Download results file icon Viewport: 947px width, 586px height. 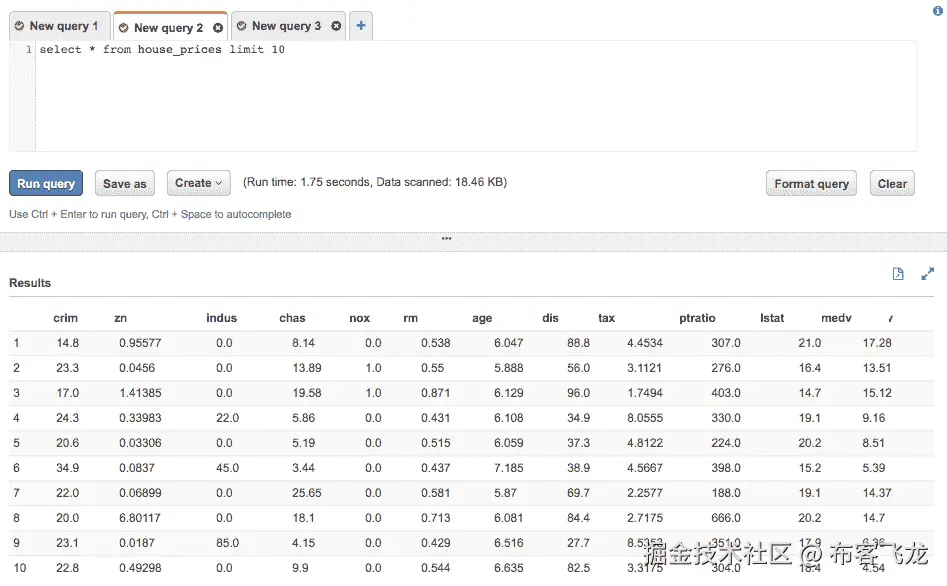coord(898,274)
